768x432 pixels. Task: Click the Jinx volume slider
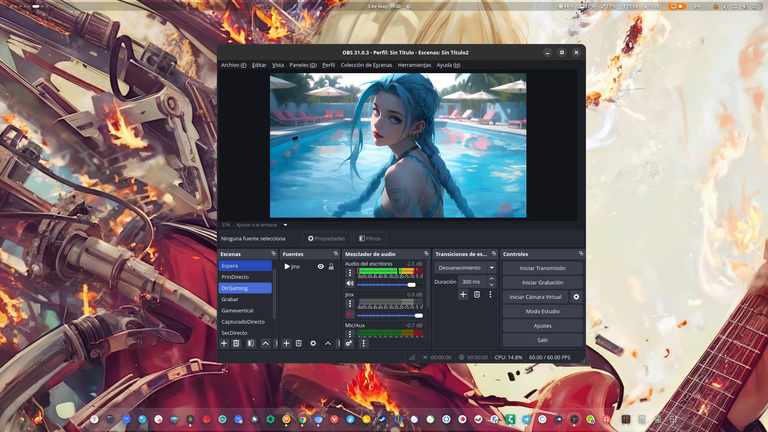coord(390,315)
